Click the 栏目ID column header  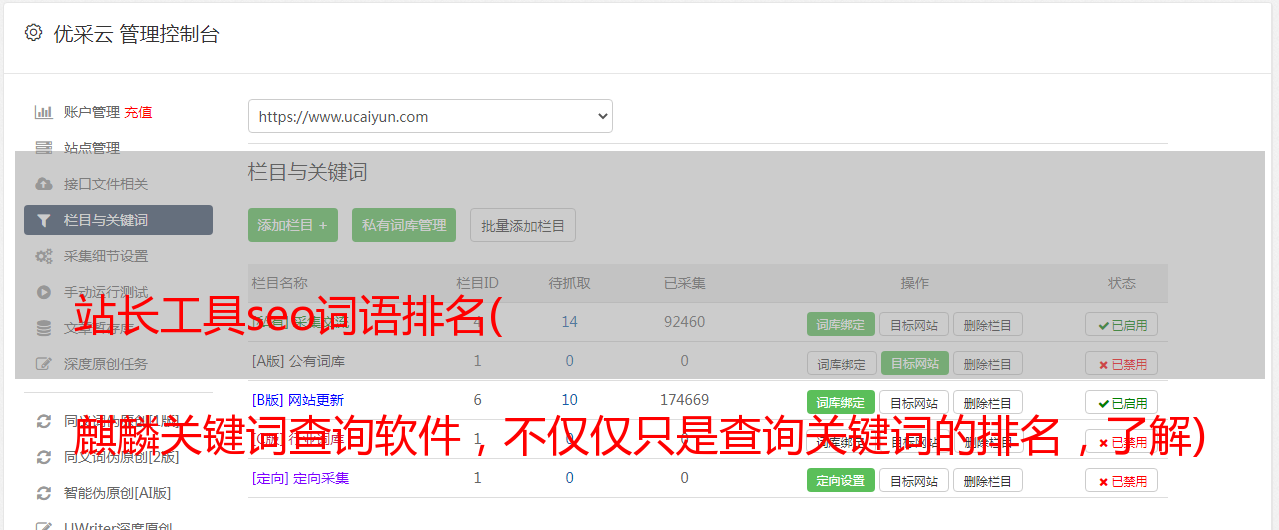(477, 283)
